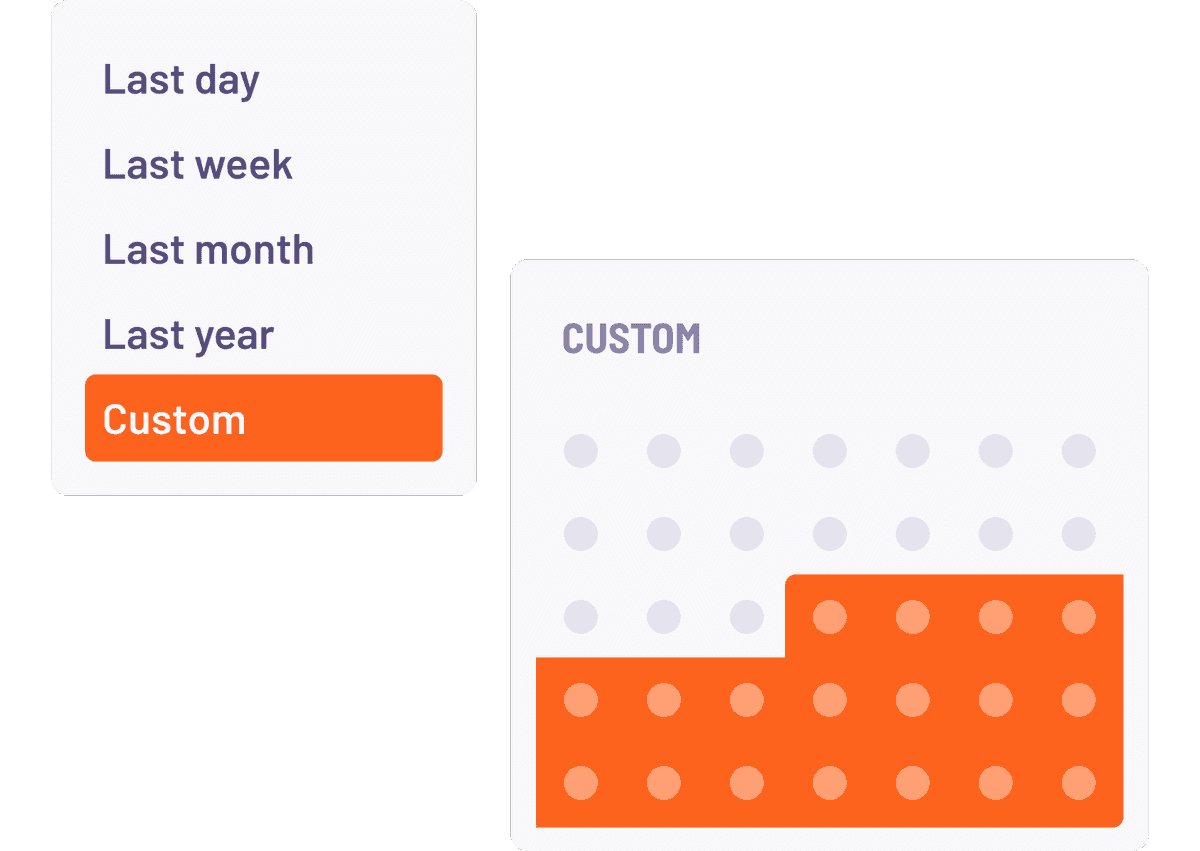Choose third gray dot in third row

(x=746, y=617)
